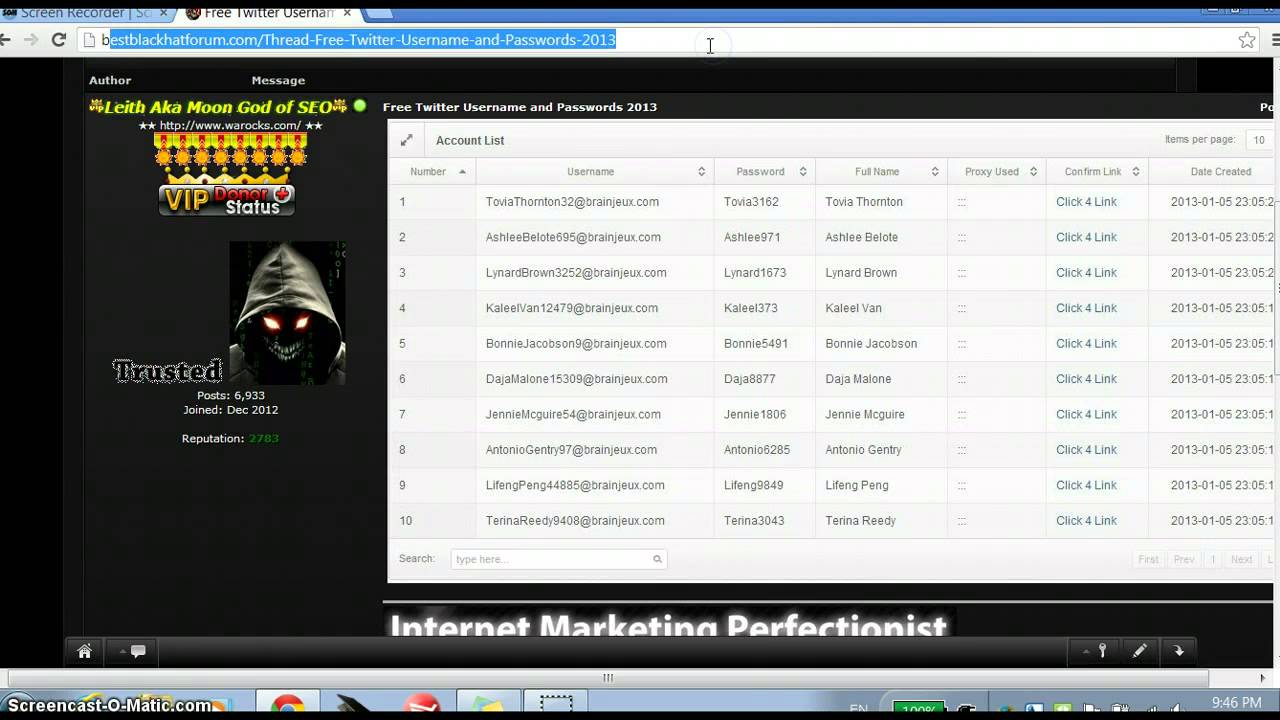Sort table by Password column
The width and height of the screenshot is (1280, 720).
[765, 172]
